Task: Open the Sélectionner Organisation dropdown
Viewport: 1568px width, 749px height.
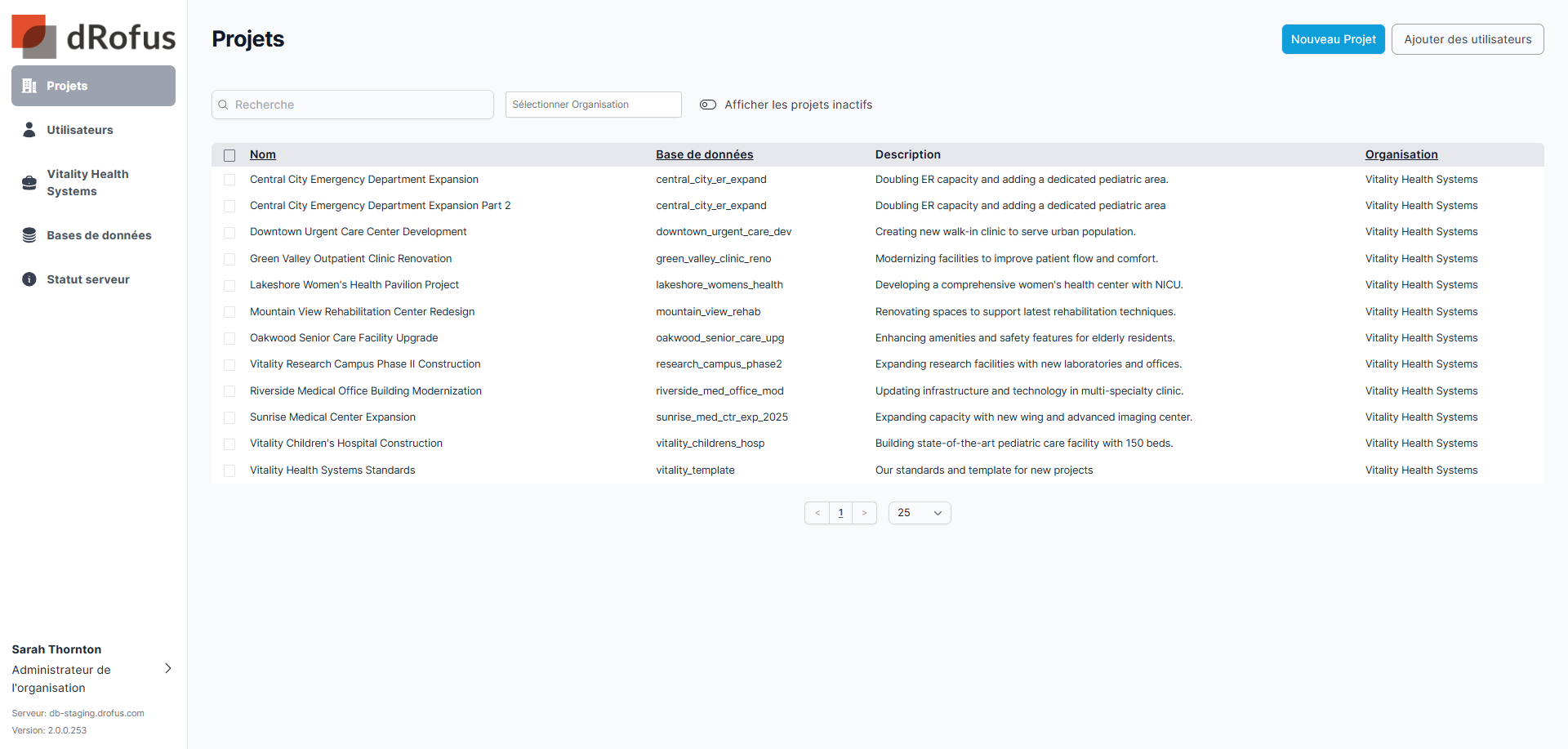Action: [593, 105]
